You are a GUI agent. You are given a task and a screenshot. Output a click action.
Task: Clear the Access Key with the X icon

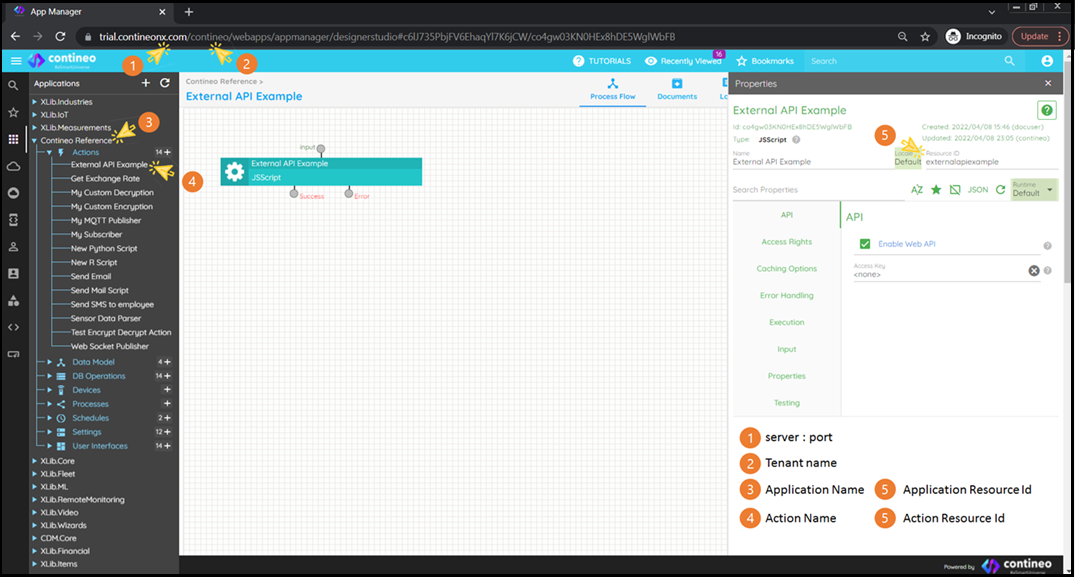pyautogui.click(x=1034, y=270)
